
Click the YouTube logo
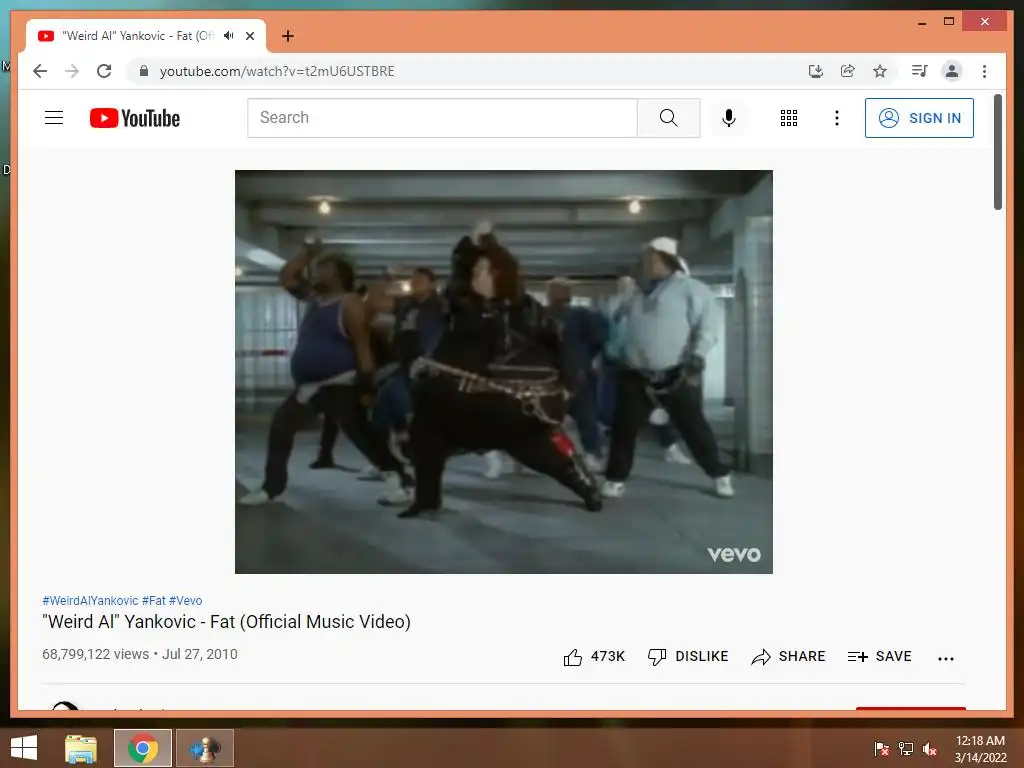pyautogui.click(x=135, y=118)
